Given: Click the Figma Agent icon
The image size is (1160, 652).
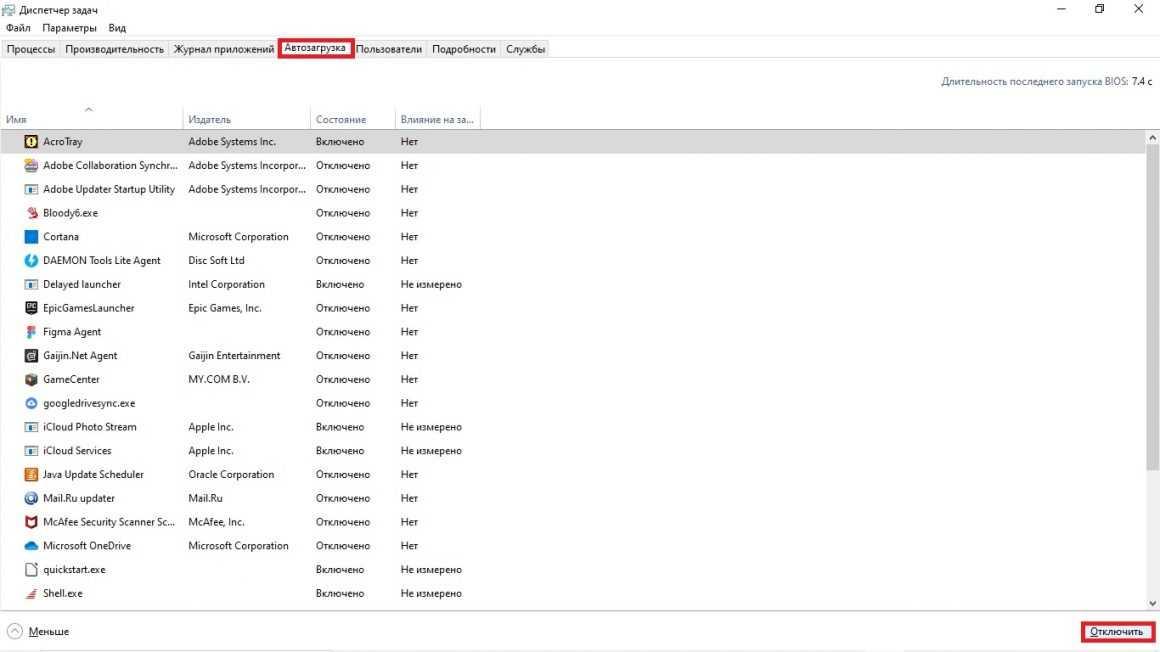Looking at the screenshot, I should (x=31, y=332).
